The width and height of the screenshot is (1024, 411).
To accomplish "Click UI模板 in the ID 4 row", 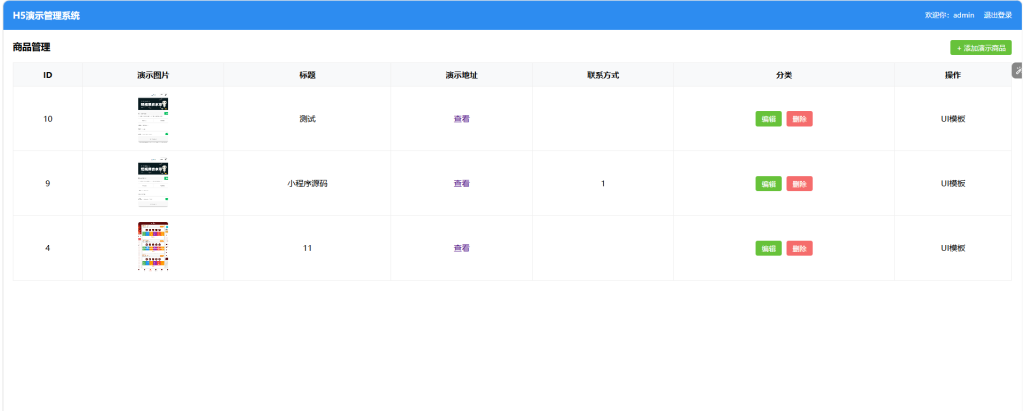I will tap(953, 248).
